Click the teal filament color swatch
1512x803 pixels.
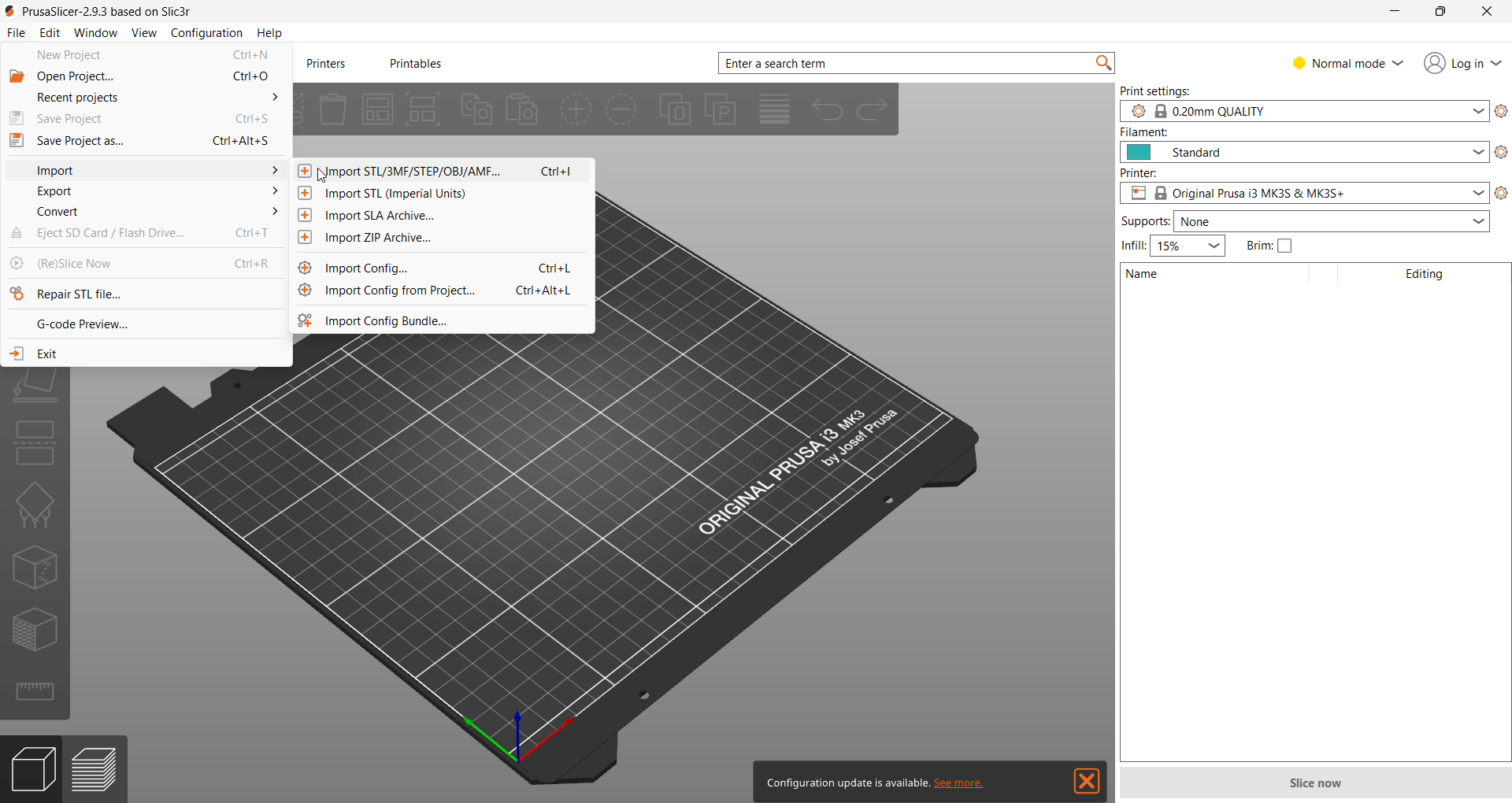click(x=1139, y=153)
